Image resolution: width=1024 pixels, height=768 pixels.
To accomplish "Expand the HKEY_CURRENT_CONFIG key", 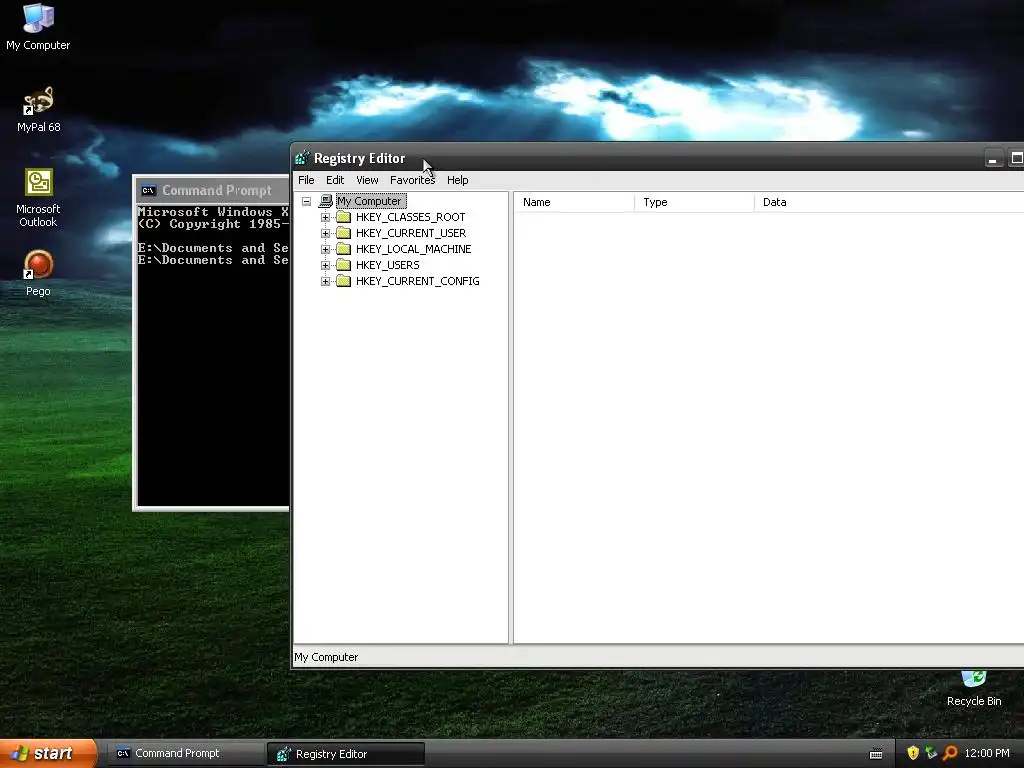I will pos(325,281).
